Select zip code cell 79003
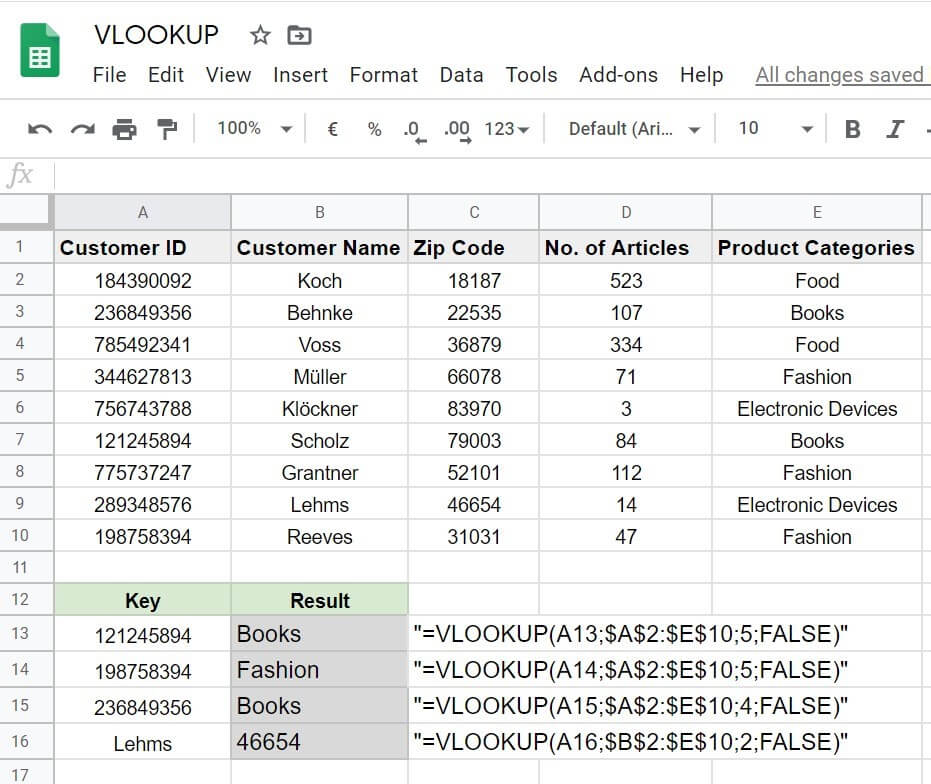Screen dimensions: 931x784 [x=474, y=441]
